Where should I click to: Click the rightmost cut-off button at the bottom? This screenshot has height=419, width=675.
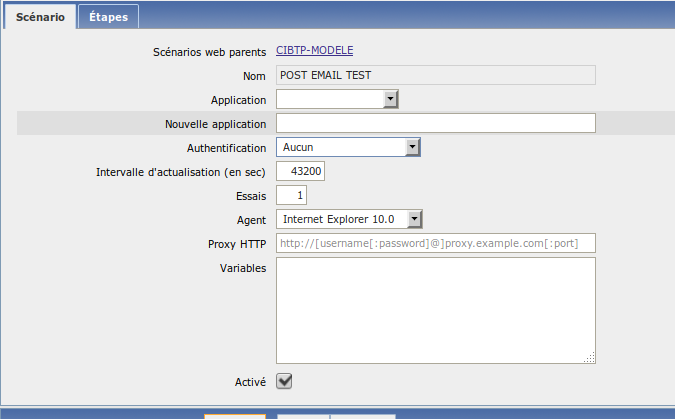click(x=363, y=415)
